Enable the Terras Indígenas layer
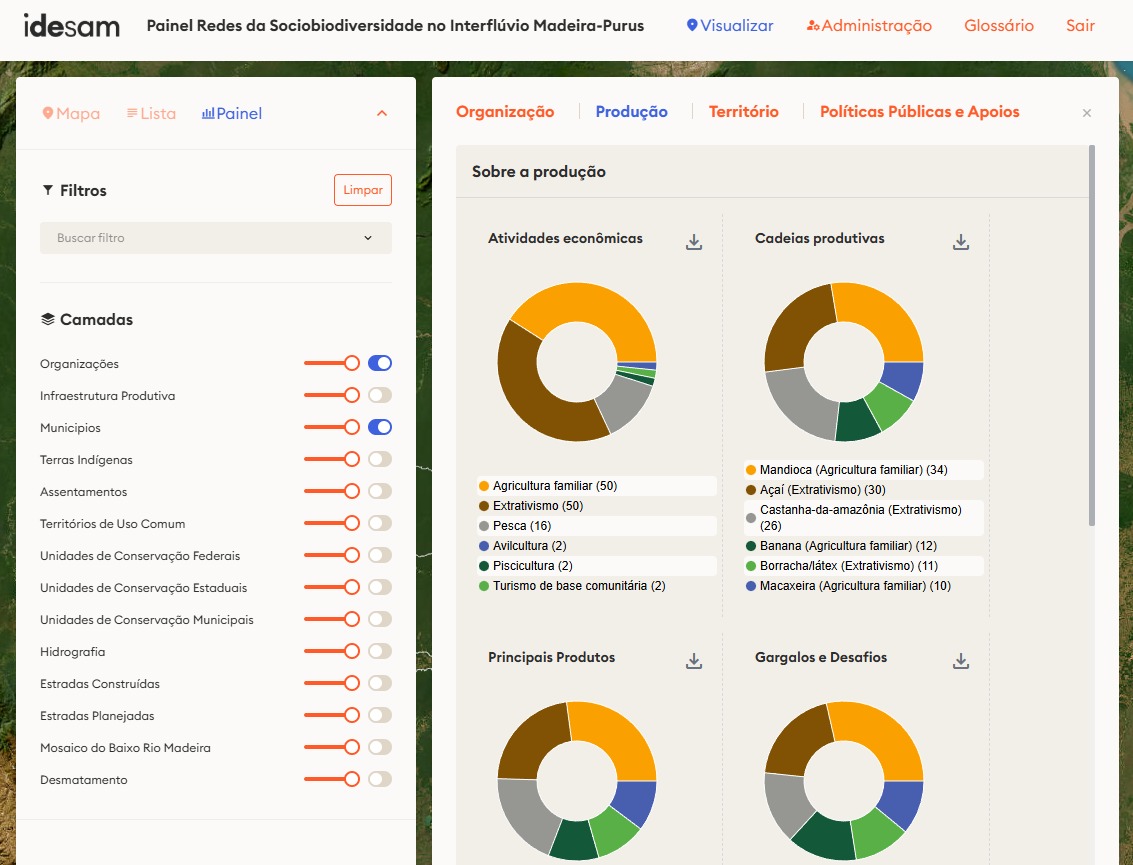The width and height of the screenshot is (1133, 865). [x=379, y=460]
